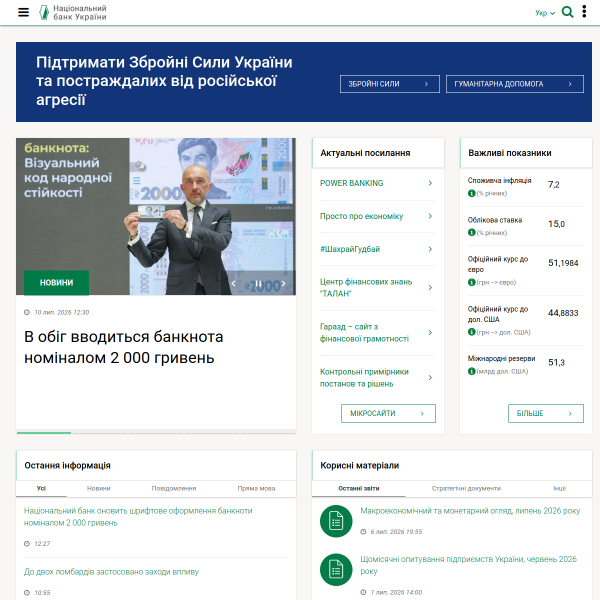This screenshot has height=600, width=600.
Task: Open the POWER BANKING link
Action: [351, 183]
